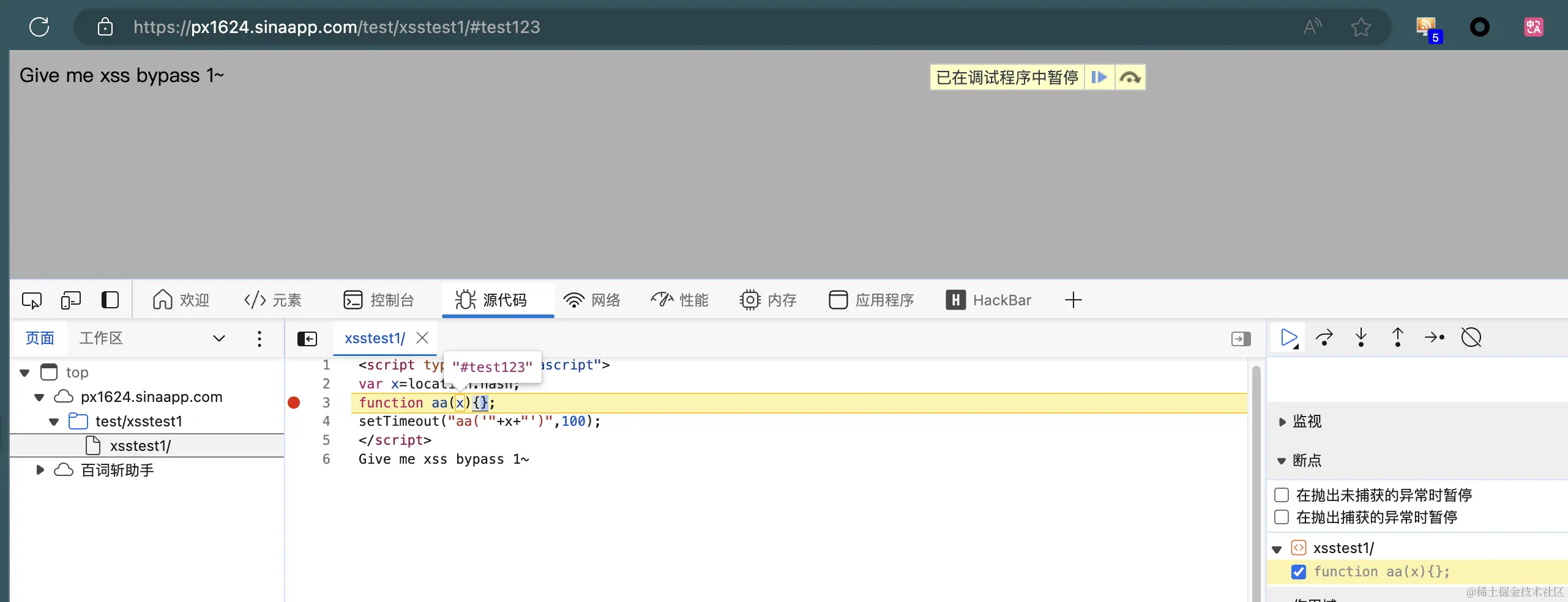Click the 'var x=location.hash' code line

tap(438, 384)
